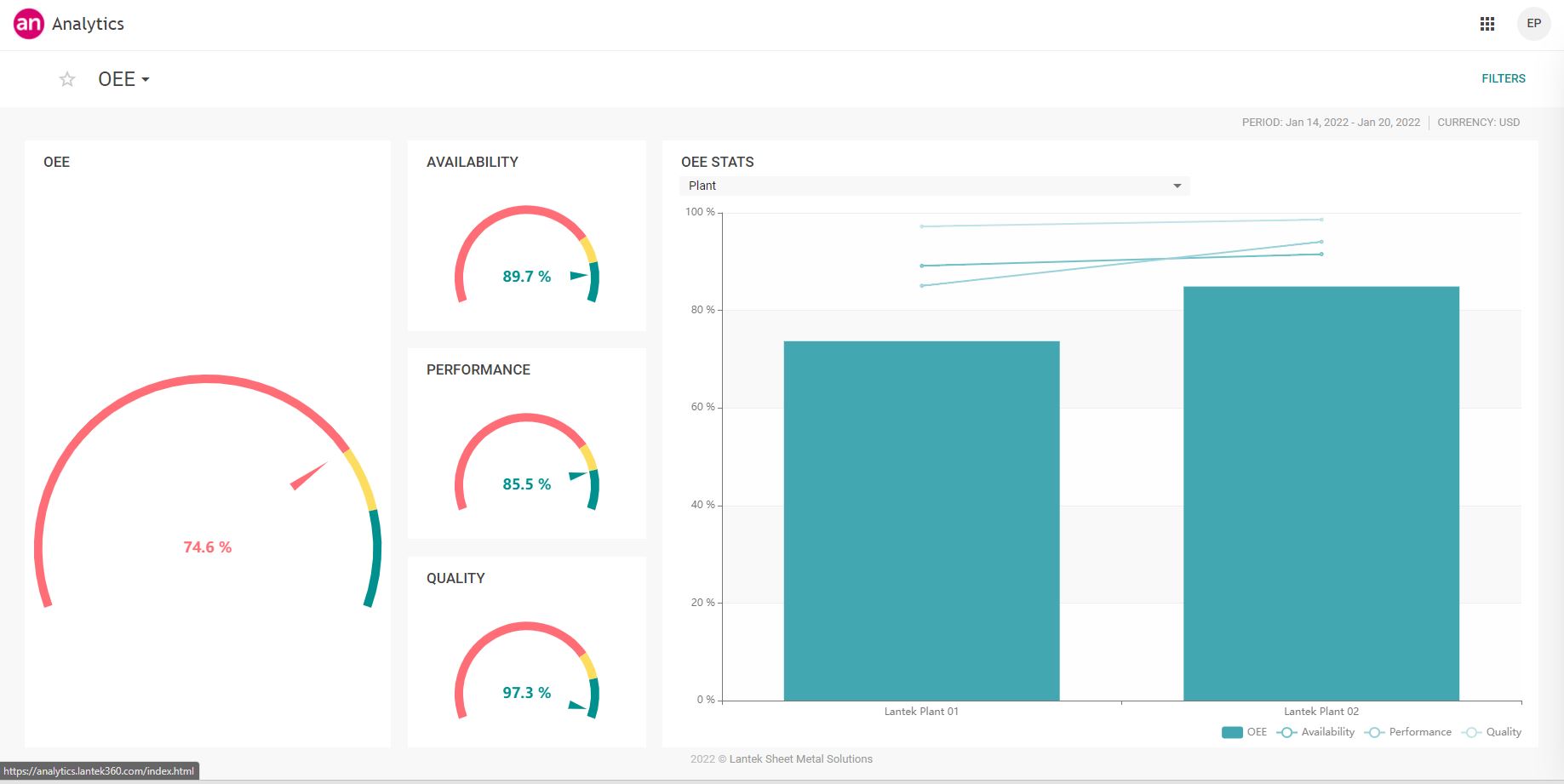Toggle Availability series in chart legend
This screenshot has width=1564, height=784.
(x=1315, y=732)
